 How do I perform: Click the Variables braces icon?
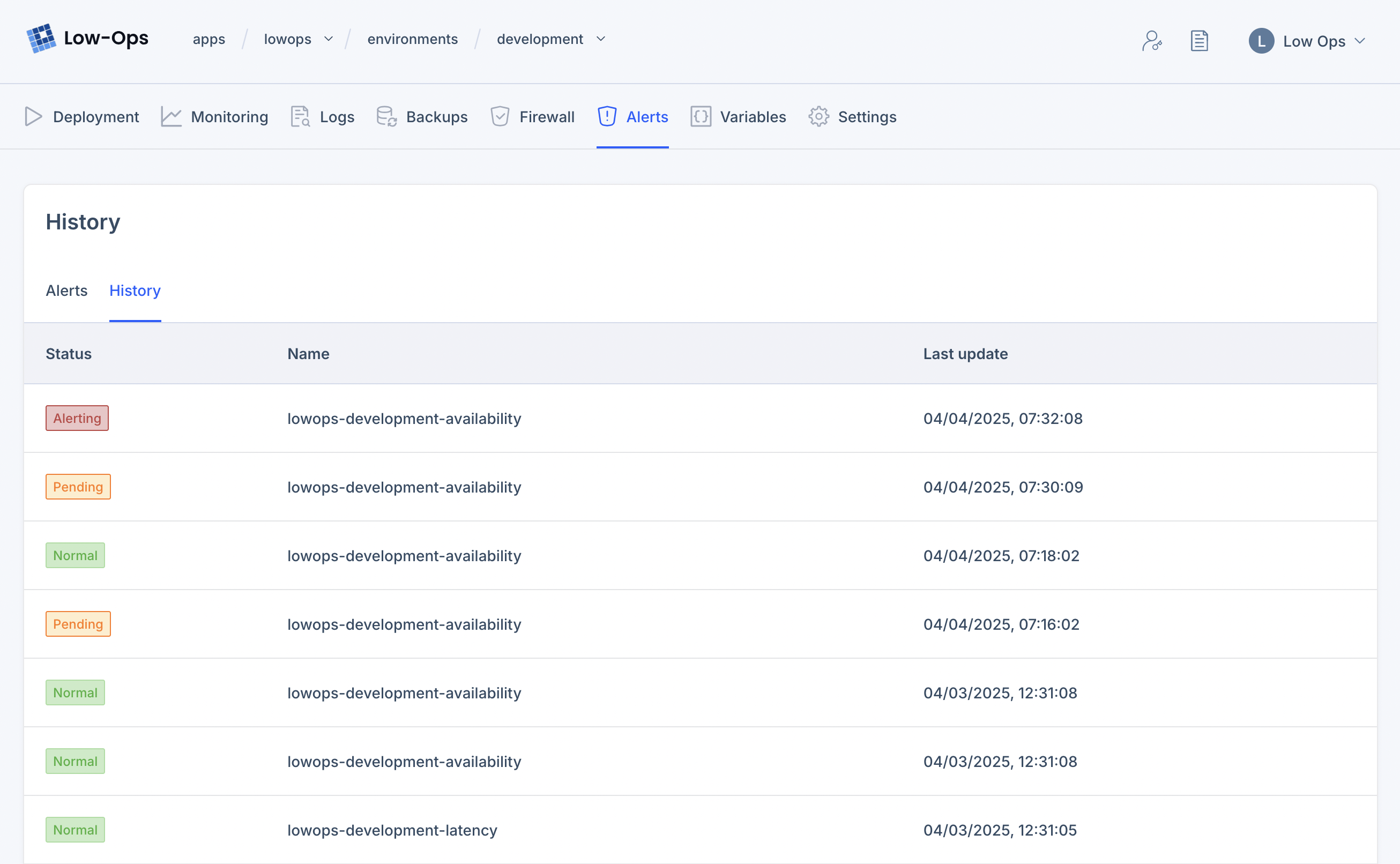[x=701, y=116]
